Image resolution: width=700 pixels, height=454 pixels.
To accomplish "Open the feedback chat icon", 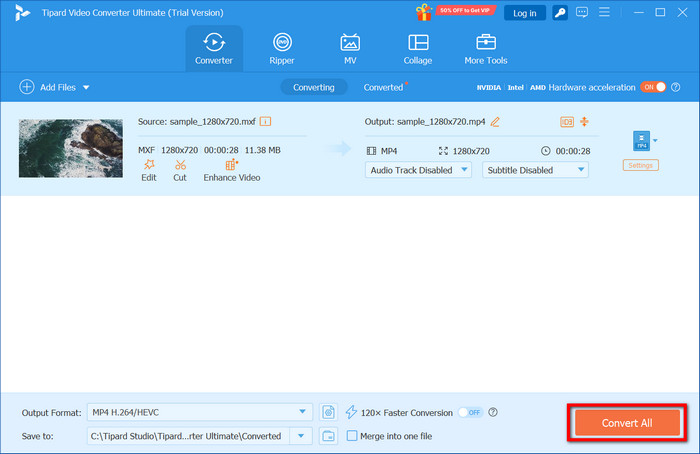I will (x=582, y=12).
